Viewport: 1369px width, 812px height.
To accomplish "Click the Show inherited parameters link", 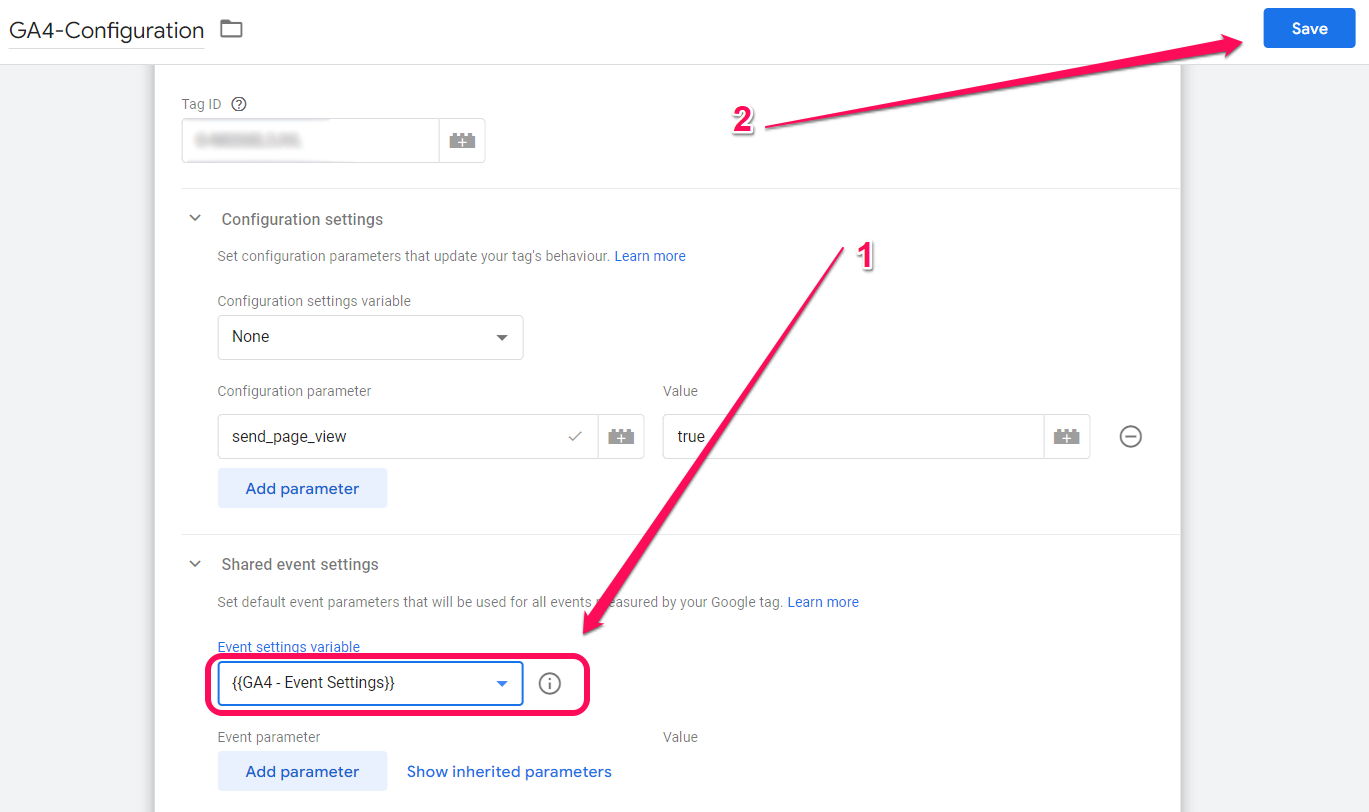I will (509, 772).
